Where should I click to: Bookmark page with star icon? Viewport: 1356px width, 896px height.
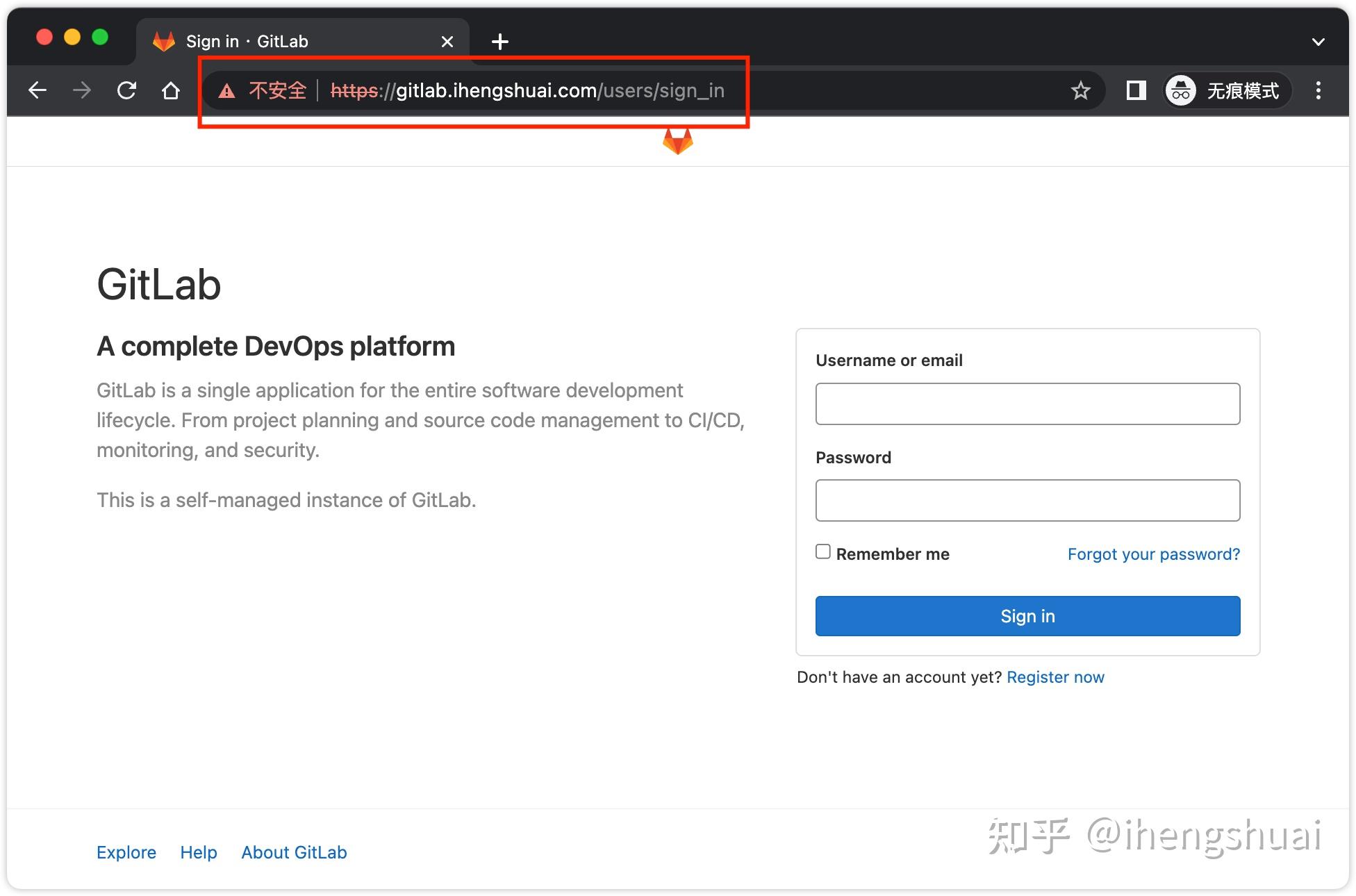1080,90
